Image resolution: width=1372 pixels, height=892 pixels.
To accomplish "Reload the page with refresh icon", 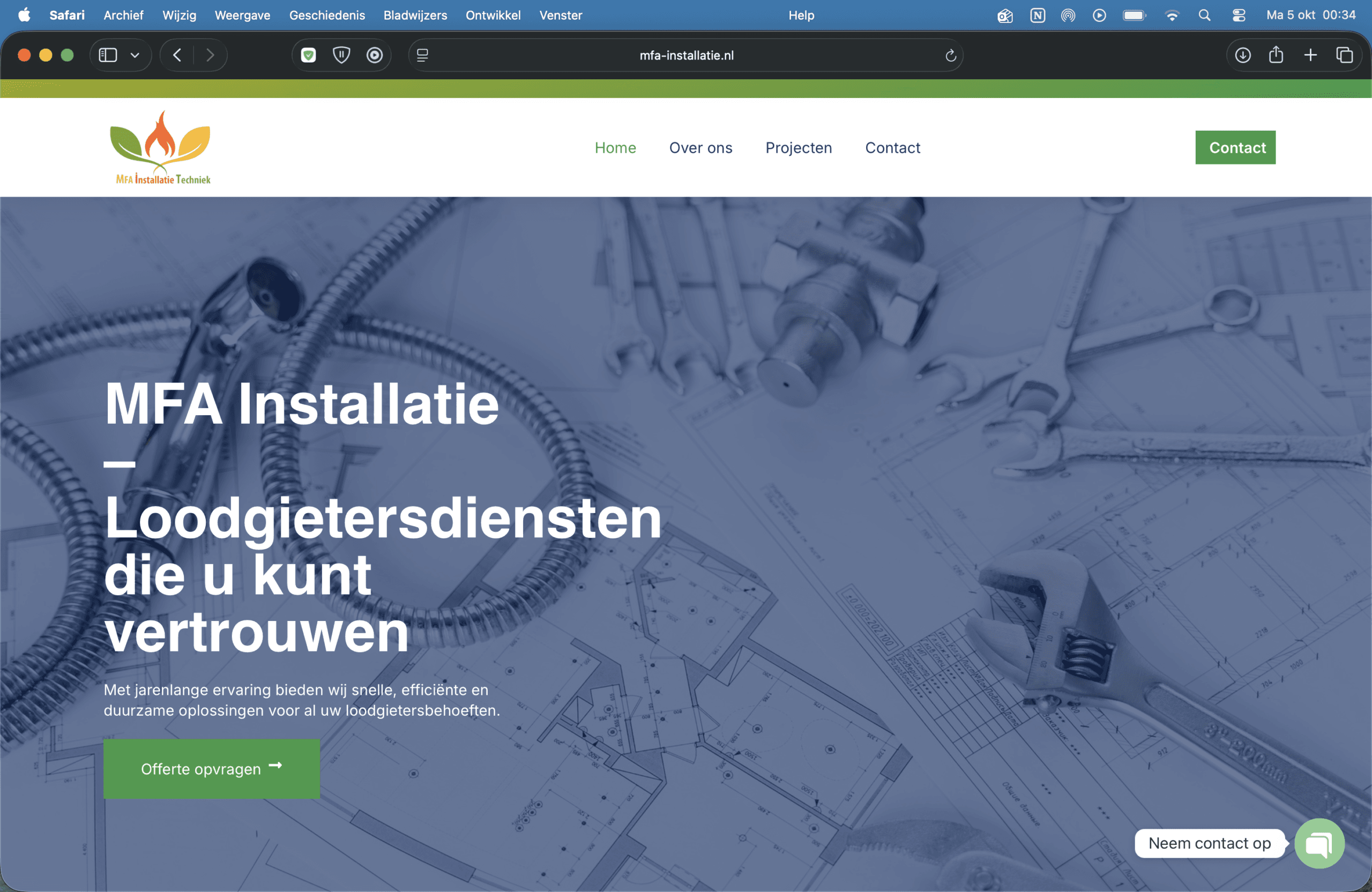I will (x=951, y=55).
